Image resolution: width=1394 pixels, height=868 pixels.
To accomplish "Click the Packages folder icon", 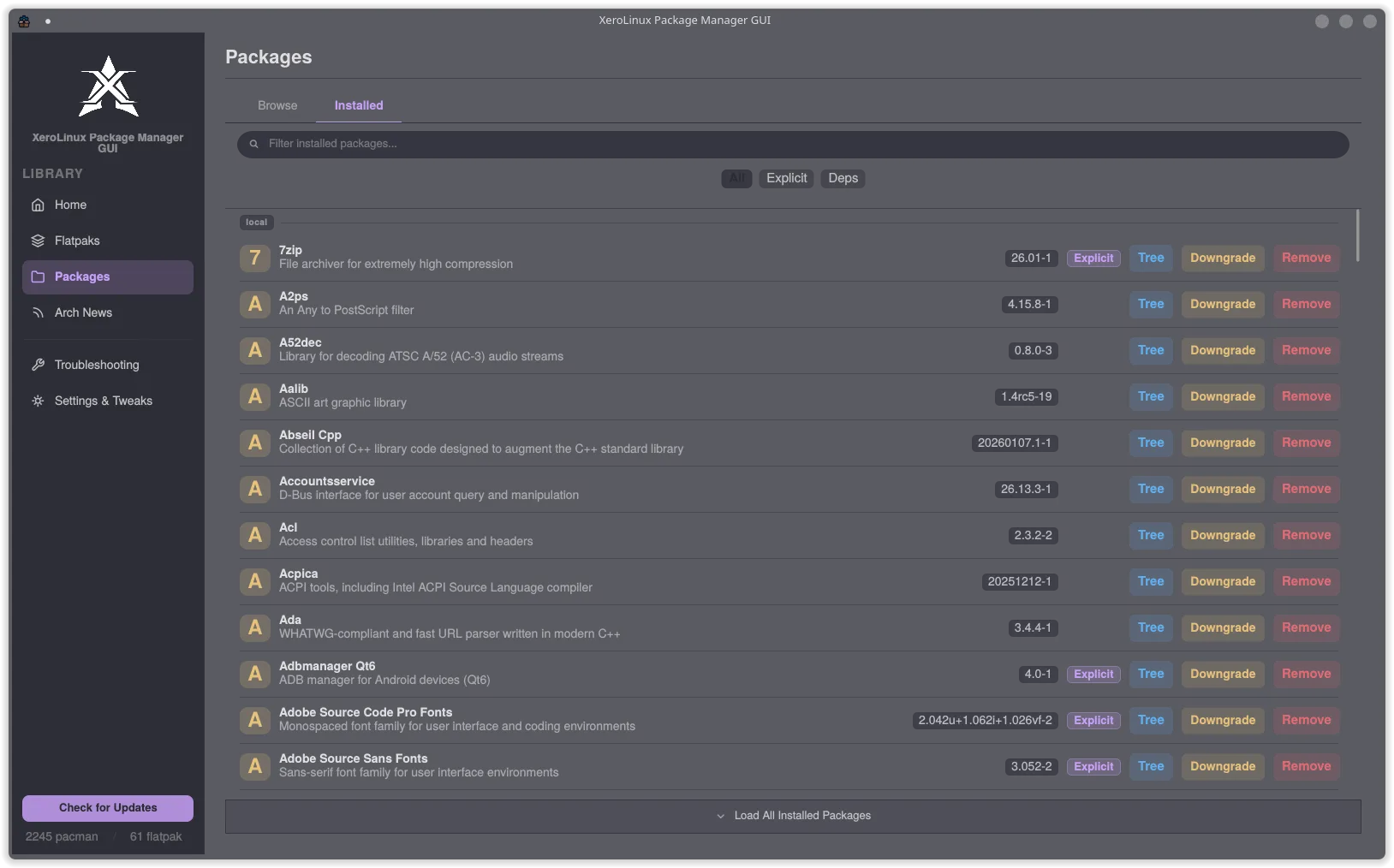I will pyautogui.click(x=38, y=276).
